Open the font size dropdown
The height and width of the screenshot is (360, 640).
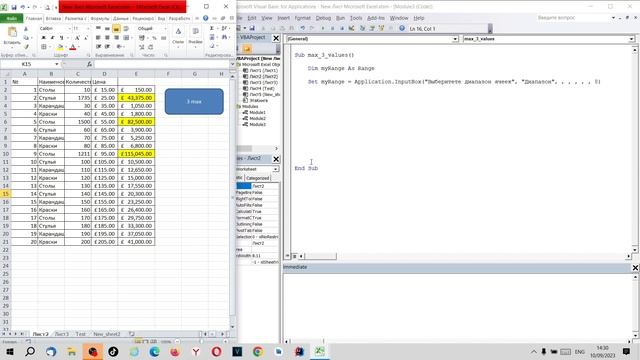[x=87, y=29]
